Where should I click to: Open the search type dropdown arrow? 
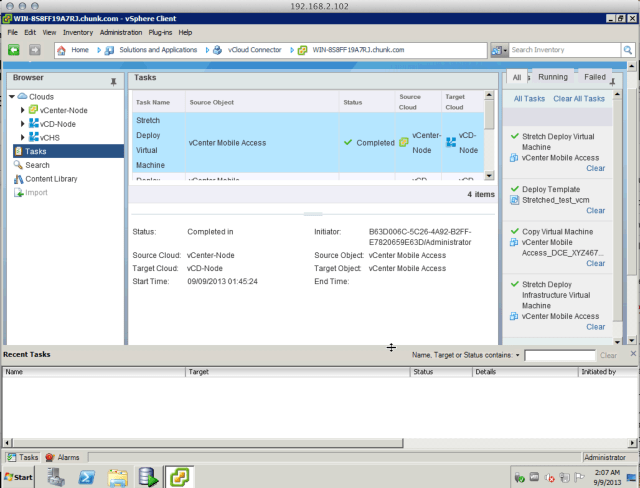tap(505, 51)
